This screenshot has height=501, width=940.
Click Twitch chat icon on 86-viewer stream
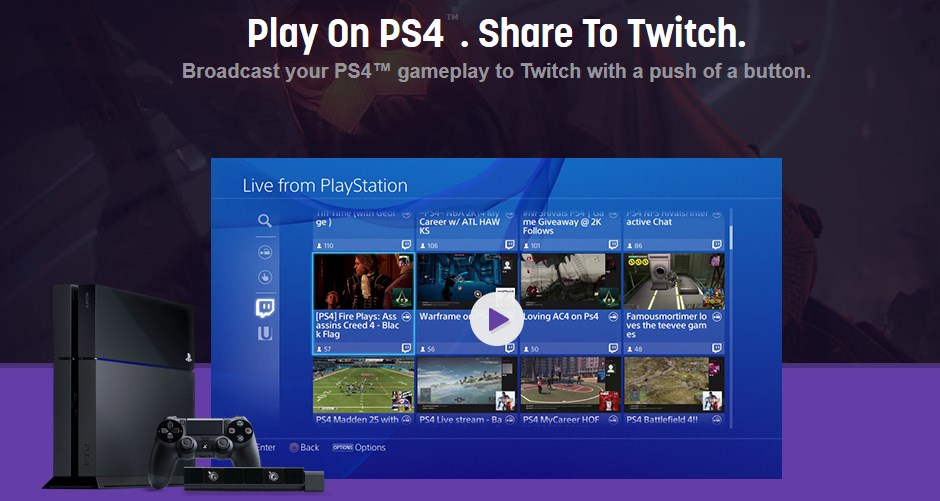coord(717,245)
